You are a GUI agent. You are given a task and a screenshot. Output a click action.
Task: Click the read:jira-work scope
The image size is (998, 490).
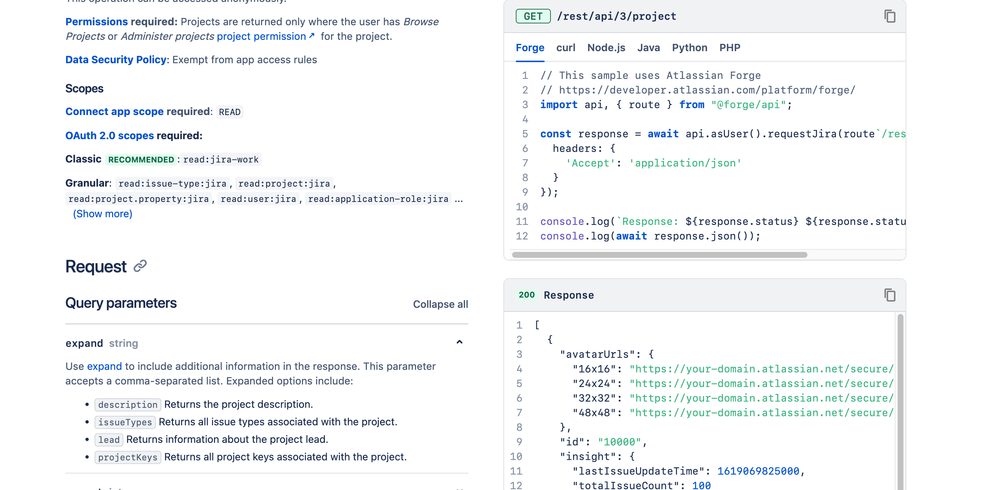221,160
